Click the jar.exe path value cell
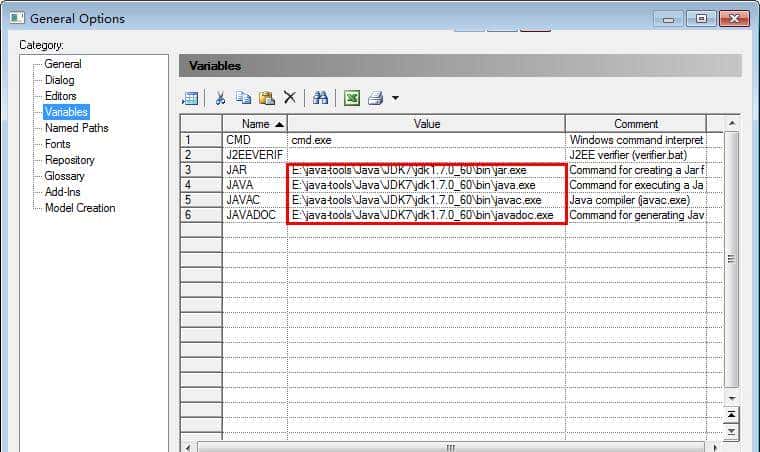Image resolution: width=760 pixels, height=452 pixels. (x=427, y=170)
